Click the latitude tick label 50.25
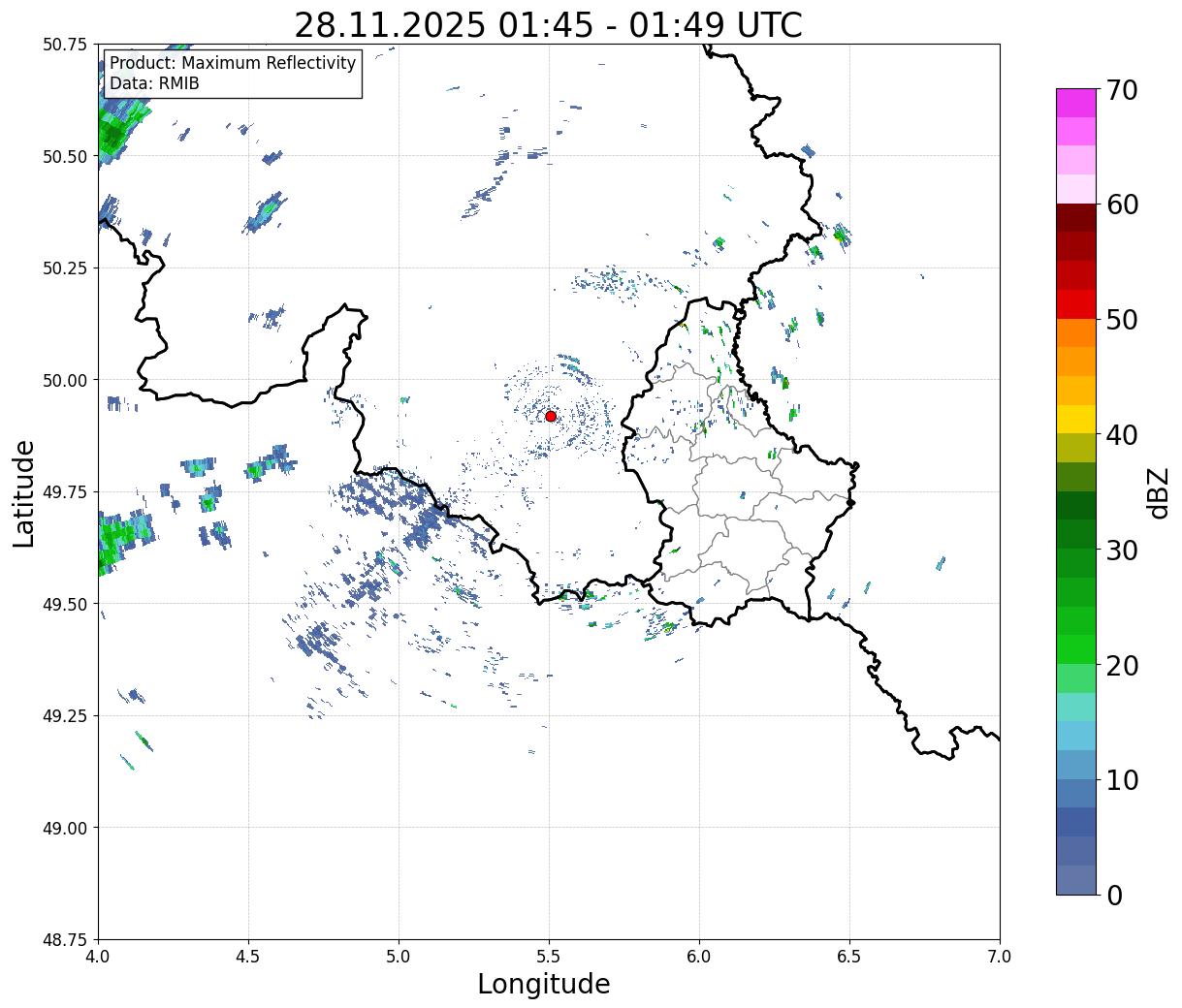This screenshot has height=1008, width=1182. tap(65, 268)
